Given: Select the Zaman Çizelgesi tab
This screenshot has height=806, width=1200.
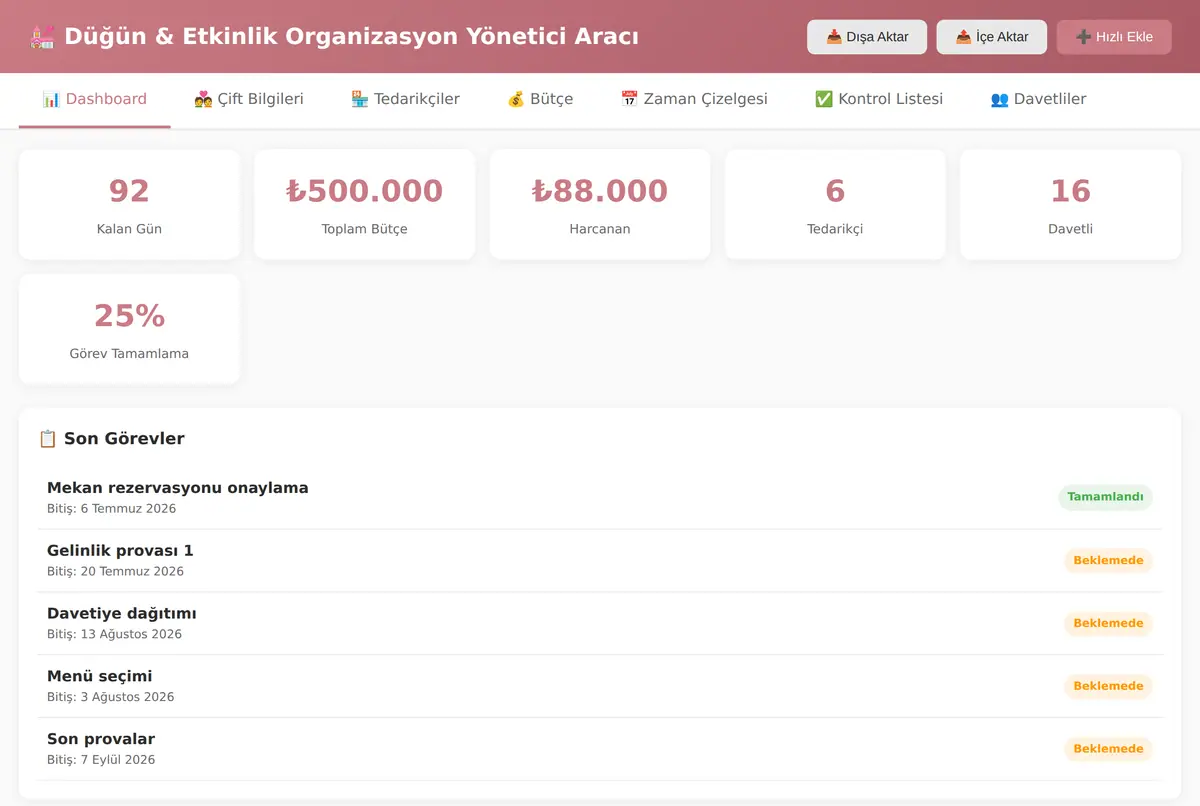Looking at the screenshot, I should point(694,99).
